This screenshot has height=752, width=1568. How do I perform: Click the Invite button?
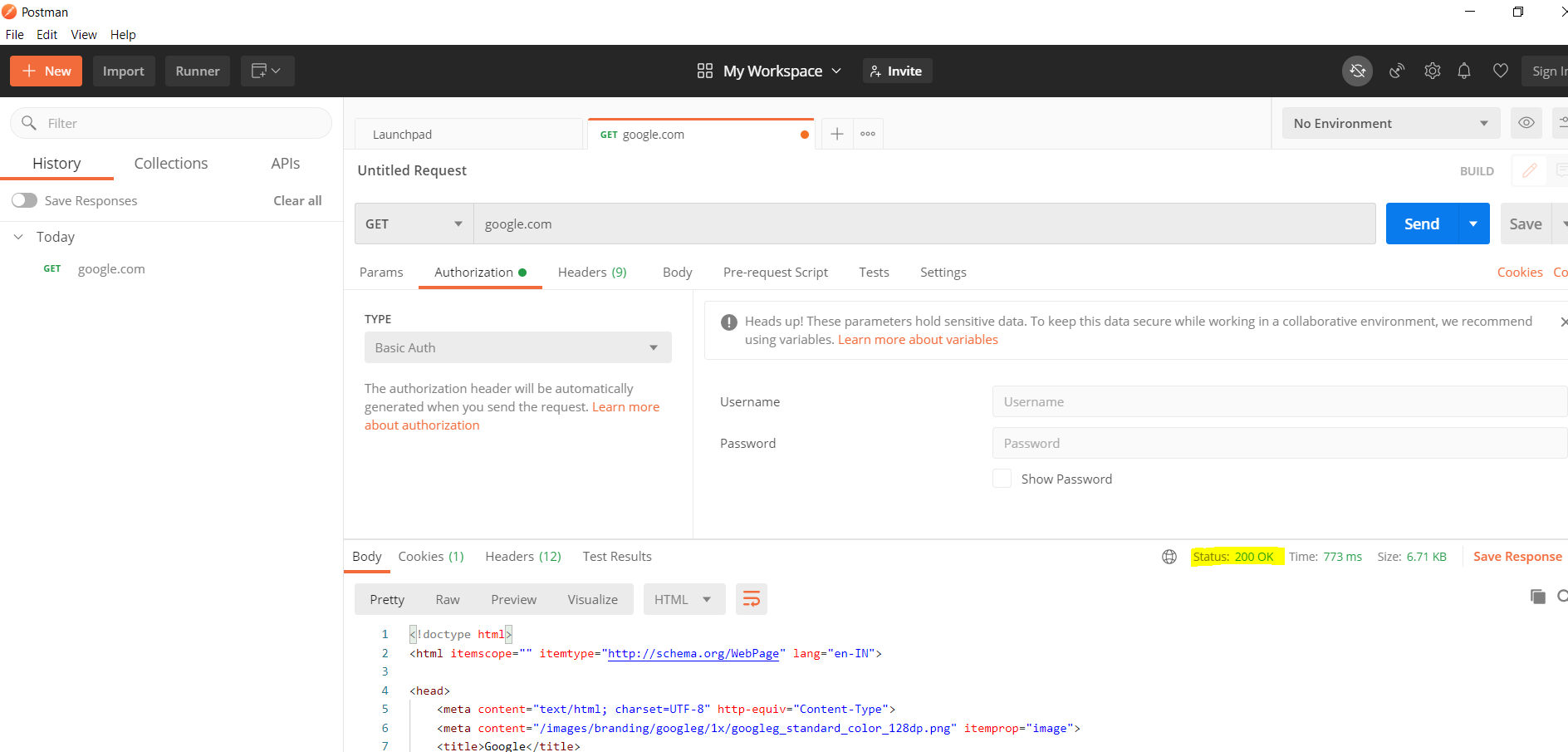(x=897, y=71)
